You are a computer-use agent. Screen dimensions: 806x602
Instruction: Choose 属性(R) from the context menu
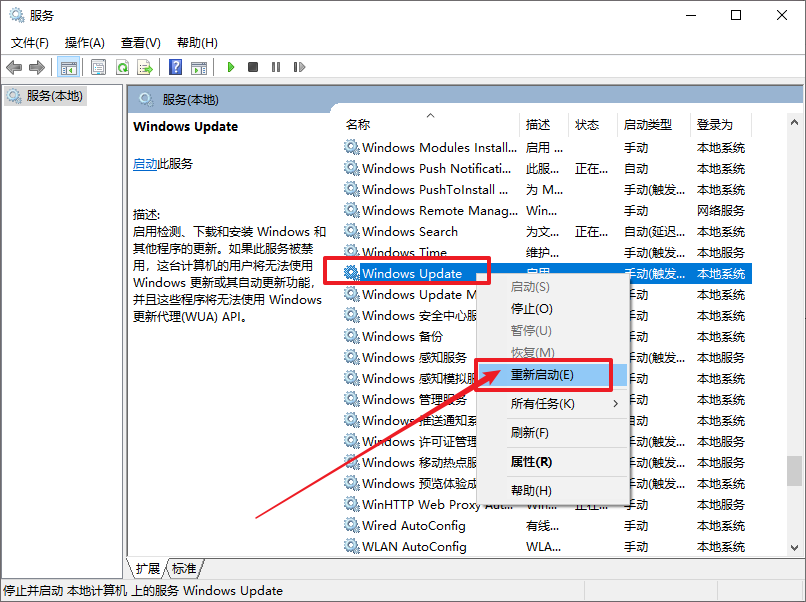click(x=531, y=462)
